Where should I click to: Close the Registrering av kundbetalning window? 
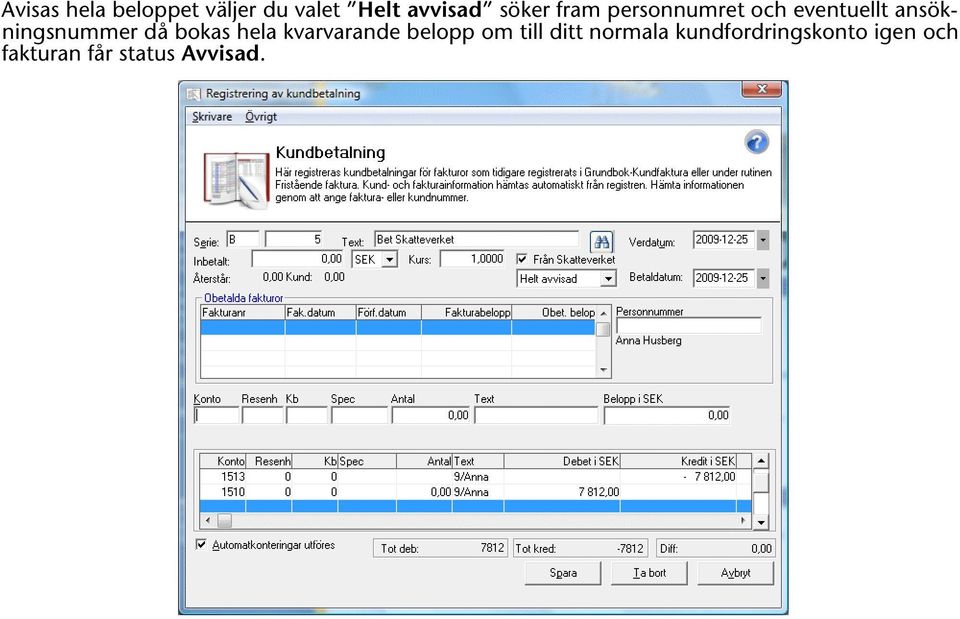[x=761, y=89]
